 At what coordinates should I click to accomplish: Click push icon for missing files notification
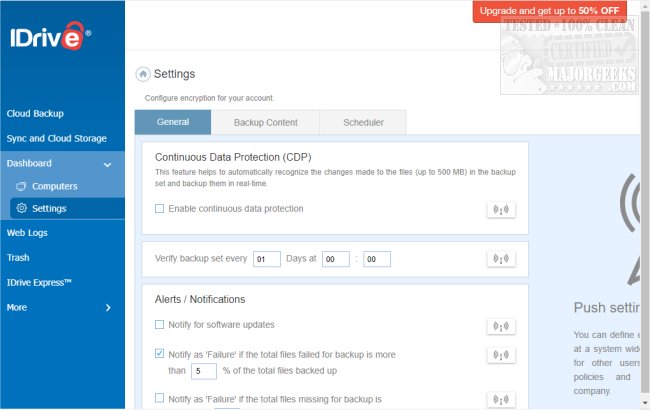pos(500,399)
